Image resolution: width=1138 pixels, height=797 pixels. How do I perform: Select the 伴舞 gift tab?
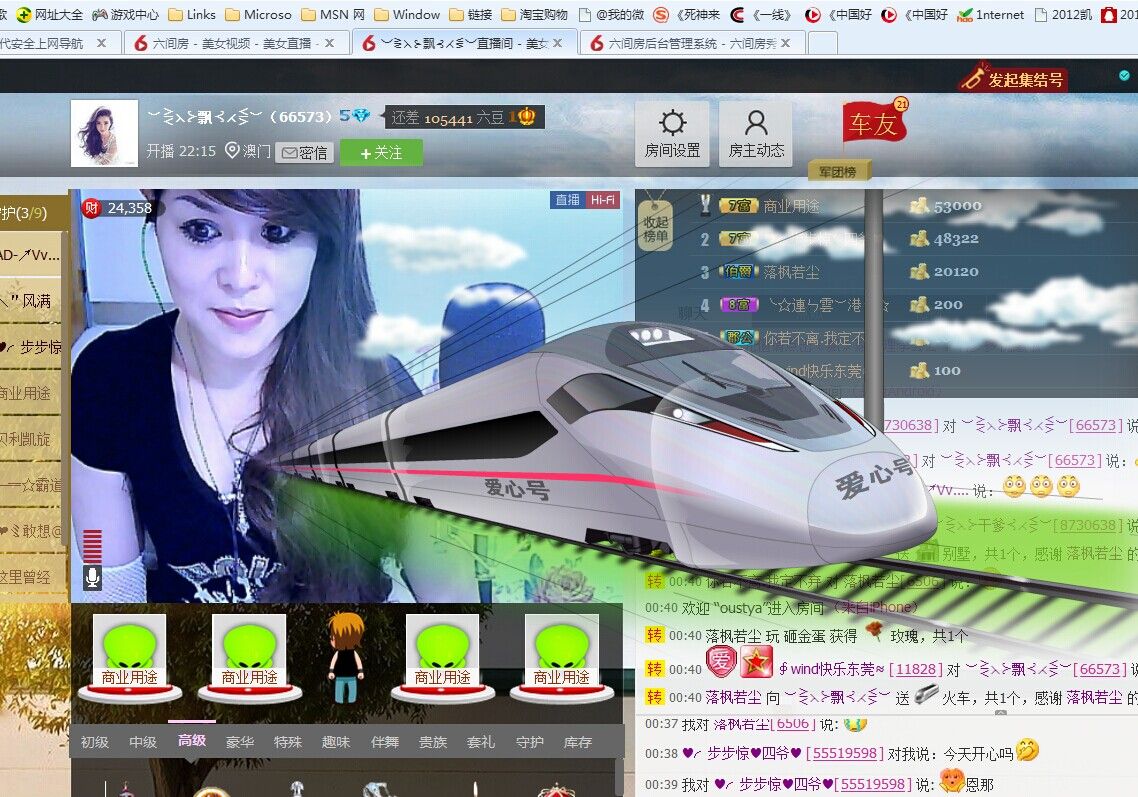[385, 742]
